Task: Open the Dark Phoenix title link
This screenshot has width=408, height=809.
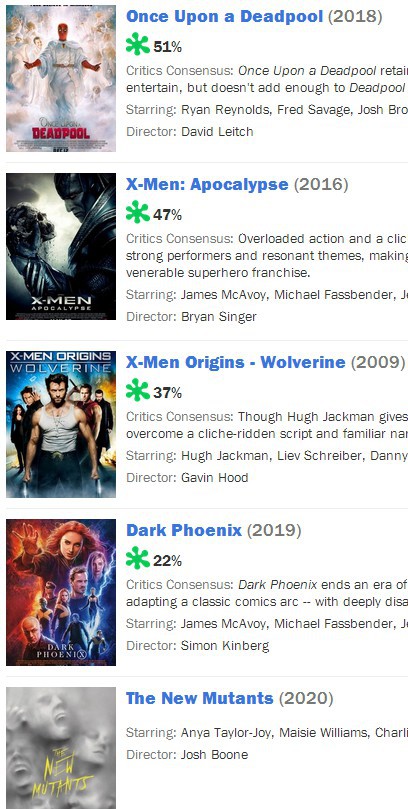Action: [184, 530]
